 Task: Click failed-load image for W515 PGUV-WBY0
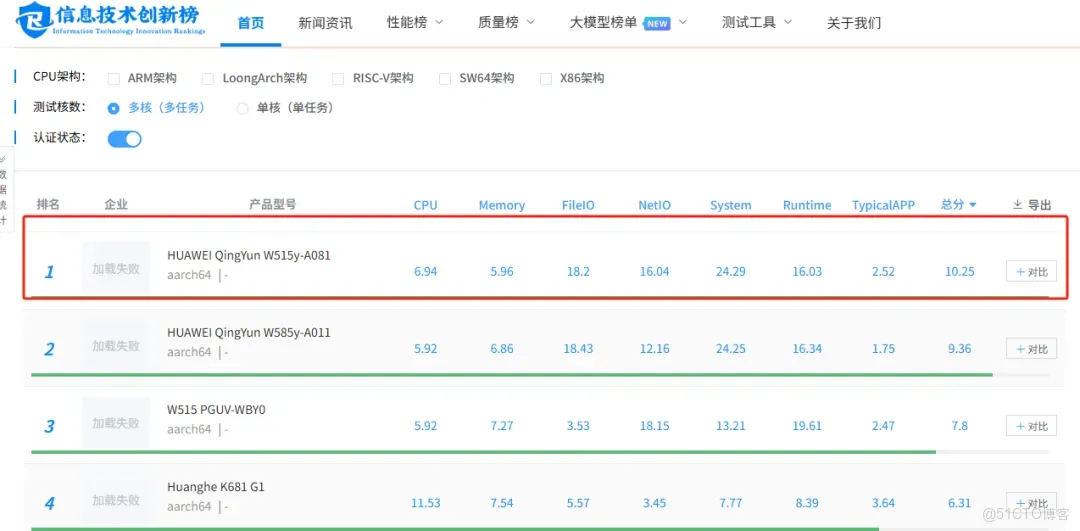point(116,422)
